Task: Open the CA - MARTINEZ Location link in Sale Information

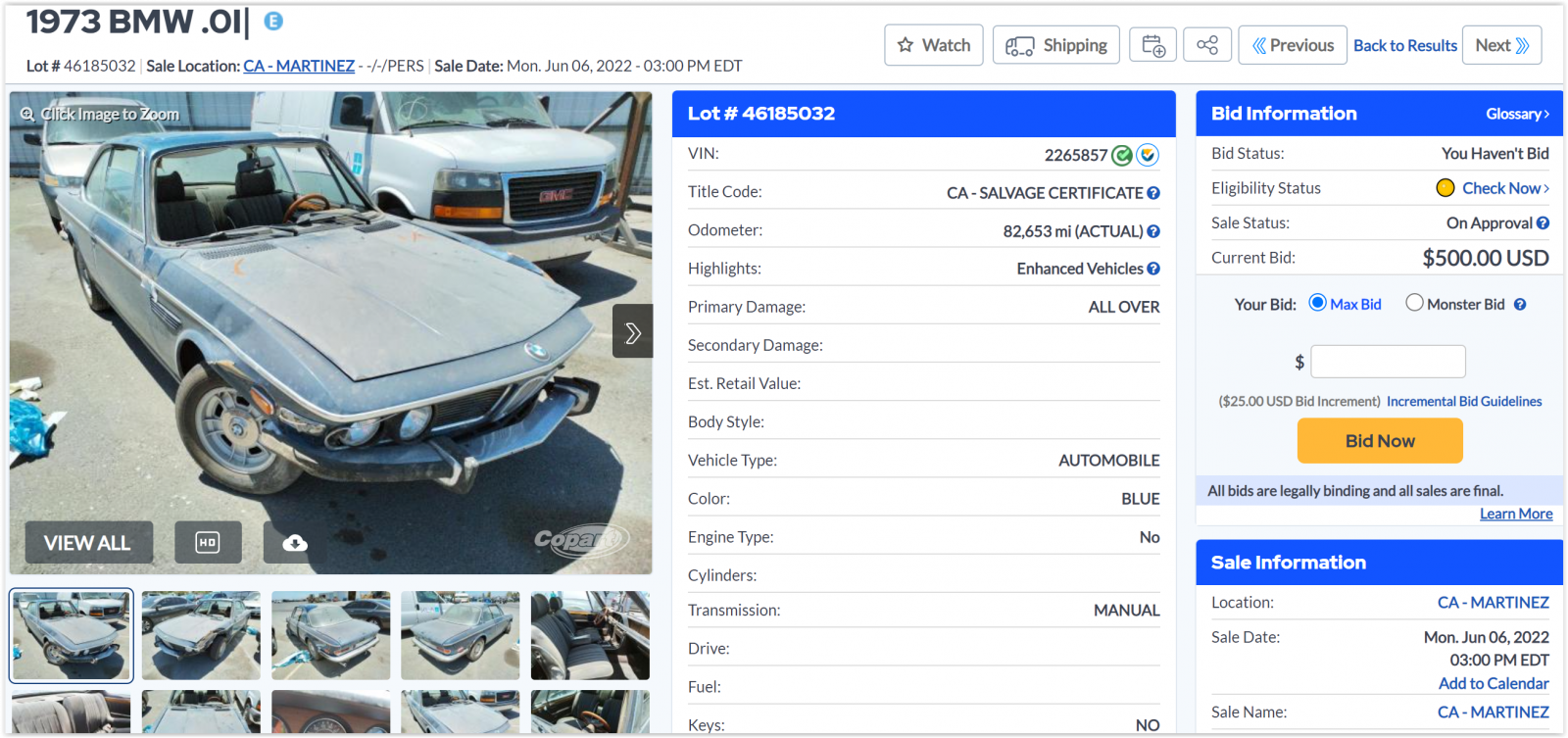Action: (x=1494, y=603)
